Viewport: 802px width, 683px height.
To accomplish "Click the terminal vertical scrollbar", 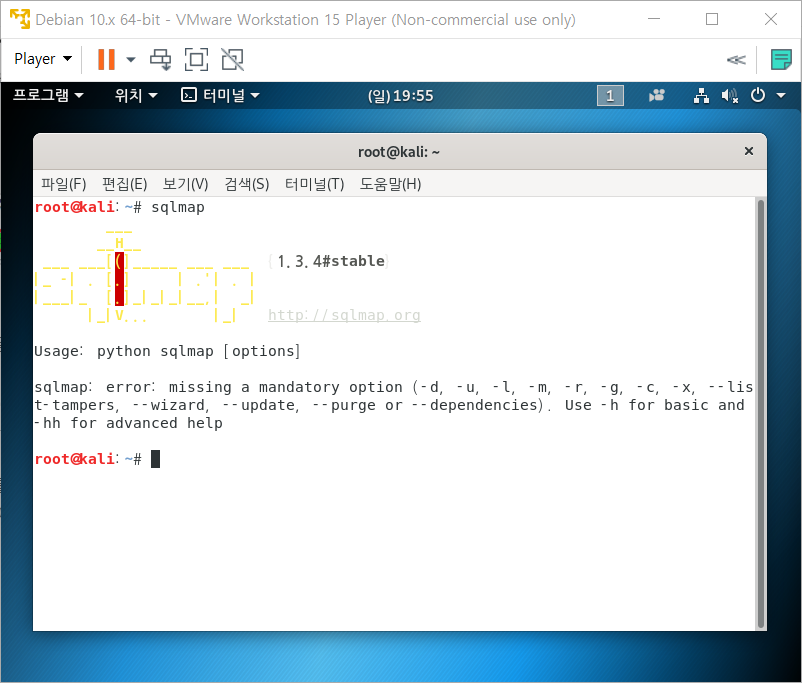I will [761, 413].
